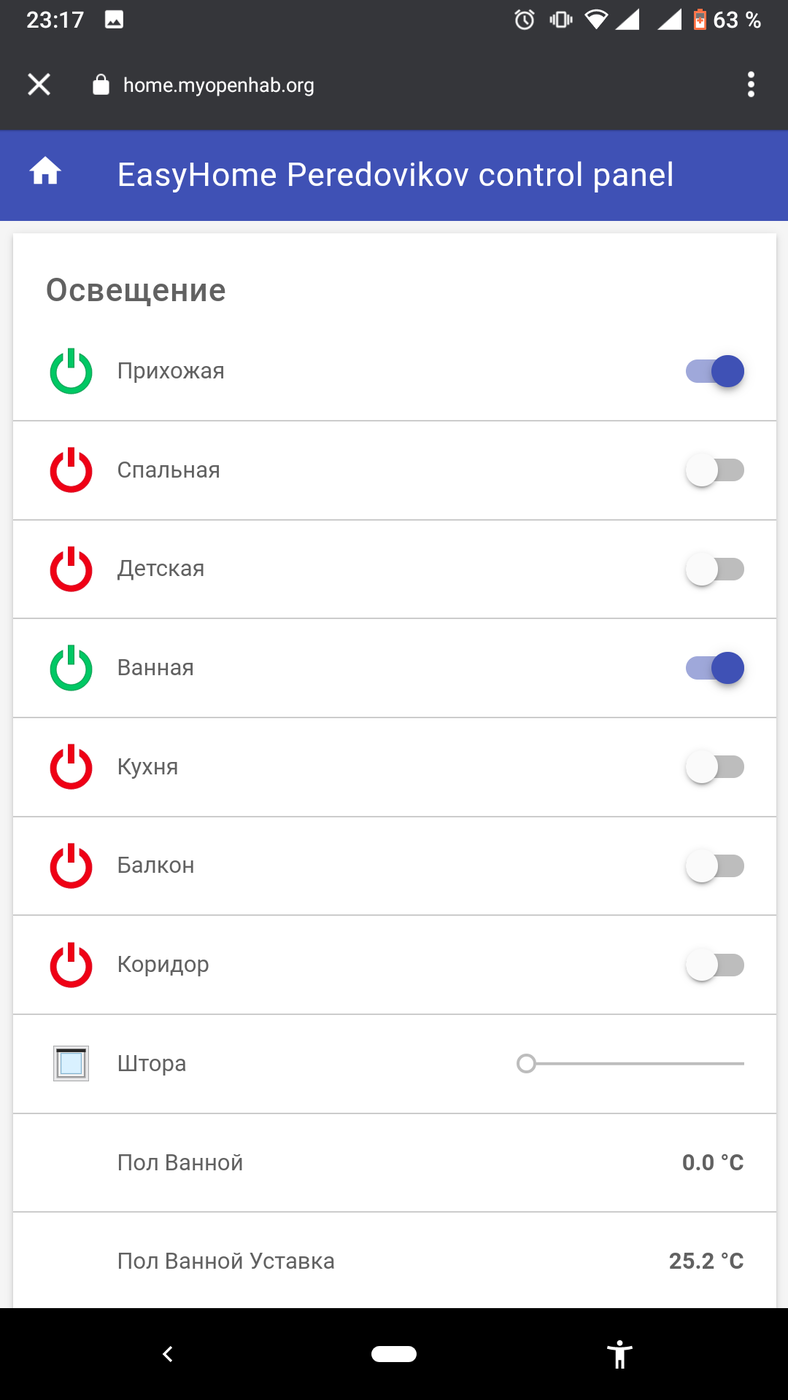
Task: Click red power icon beside Спальная
Action: coord(71,470)
